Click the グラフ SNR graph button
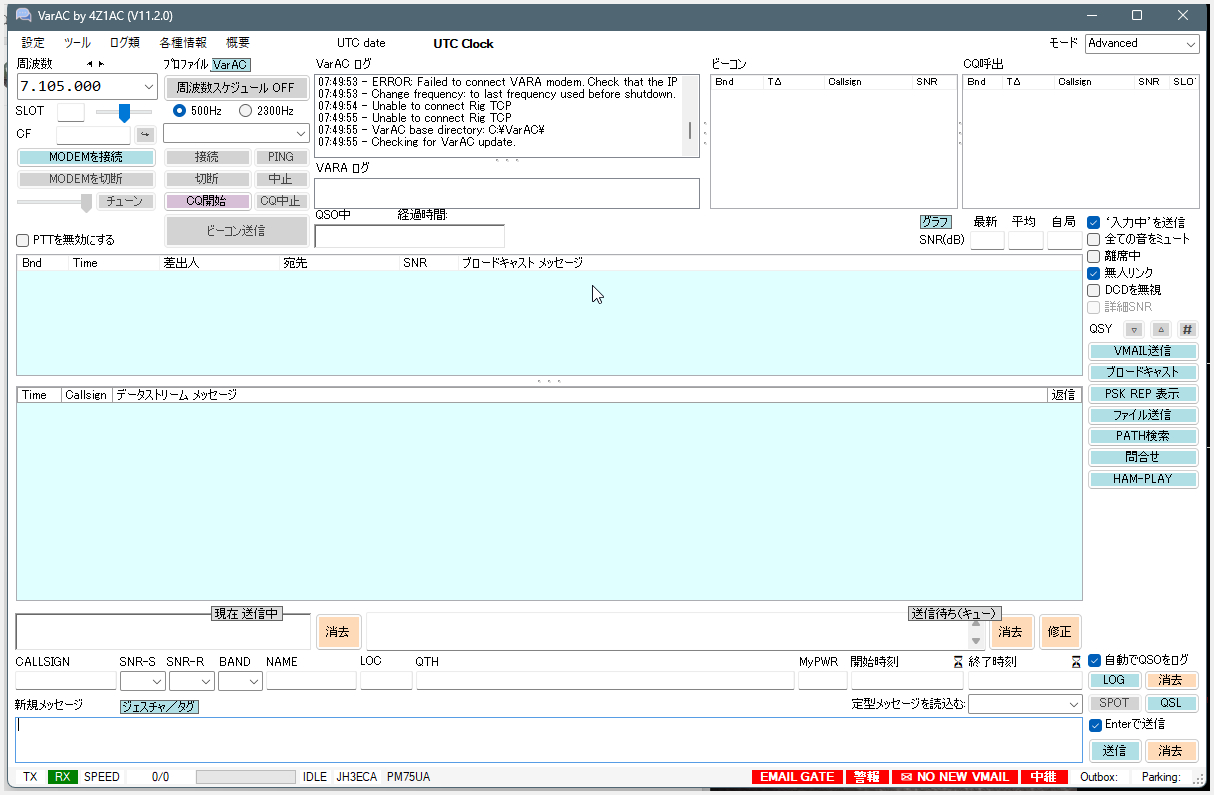 point(935,222)
